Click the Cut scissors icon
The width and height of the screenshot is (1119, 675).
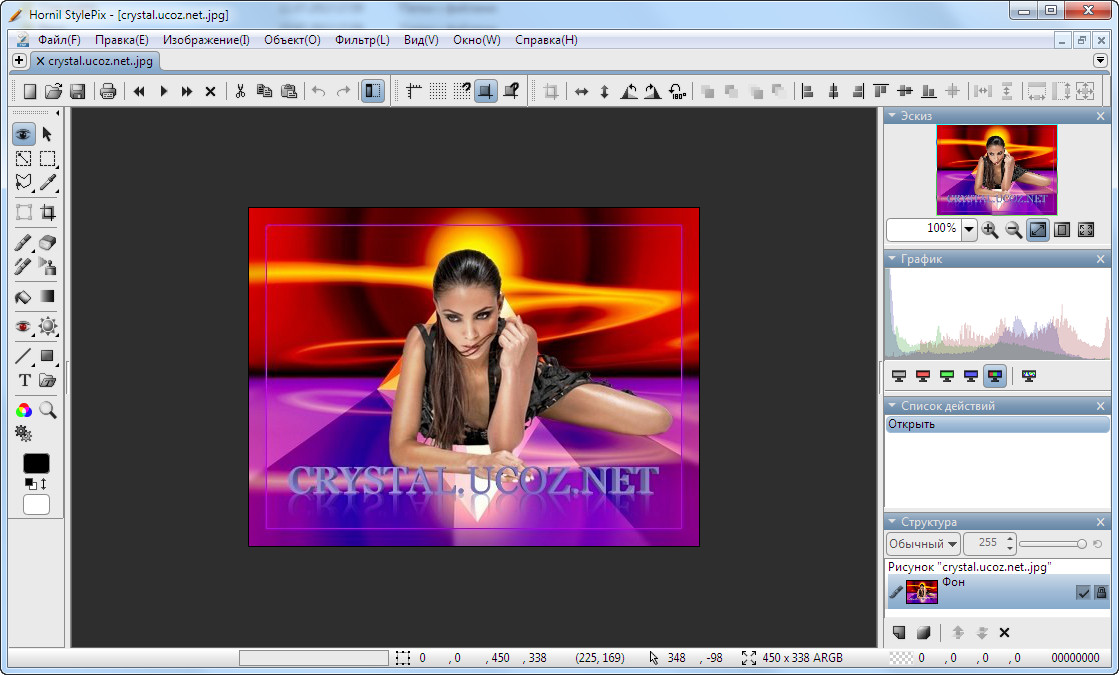[x=240, y=91]
